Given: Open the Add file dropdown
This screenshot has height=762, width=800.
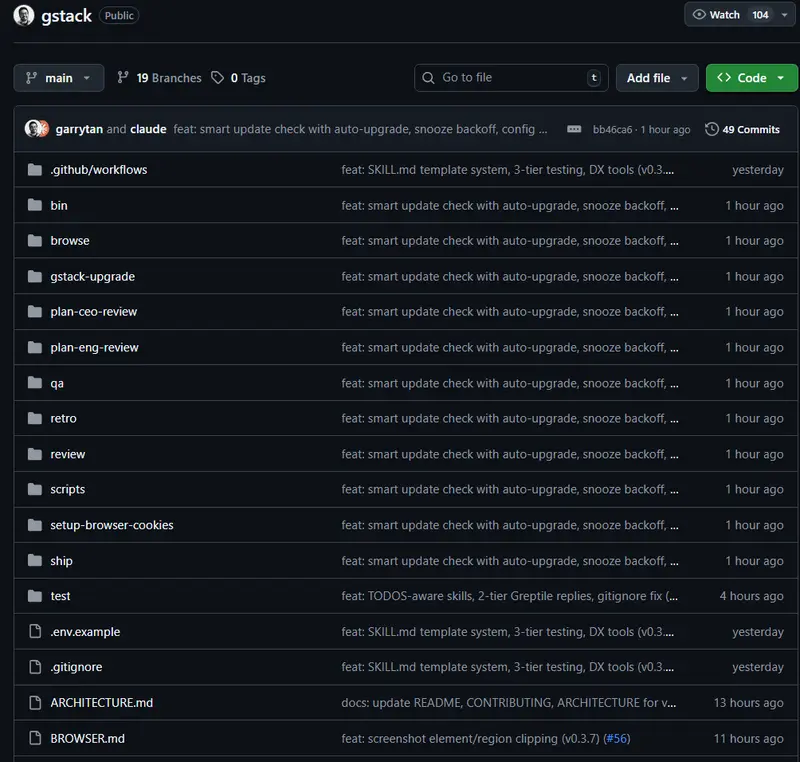Looking at the screenshot, I should [x=657, y=77].
